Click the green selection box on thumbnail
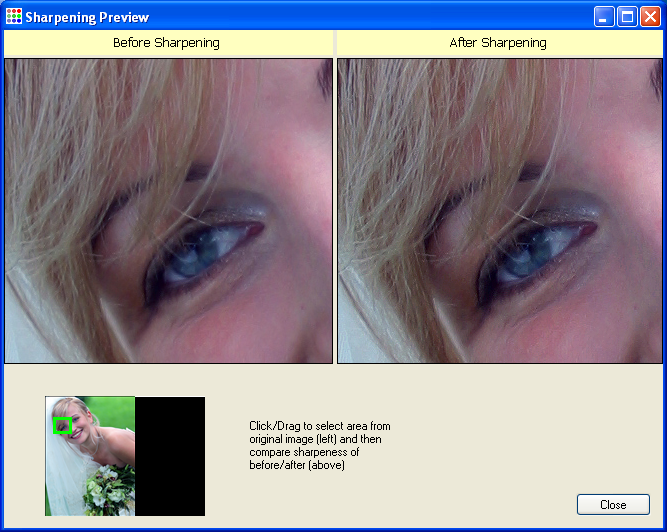Screen dimensions: 667x532 (x=62, y=426)
